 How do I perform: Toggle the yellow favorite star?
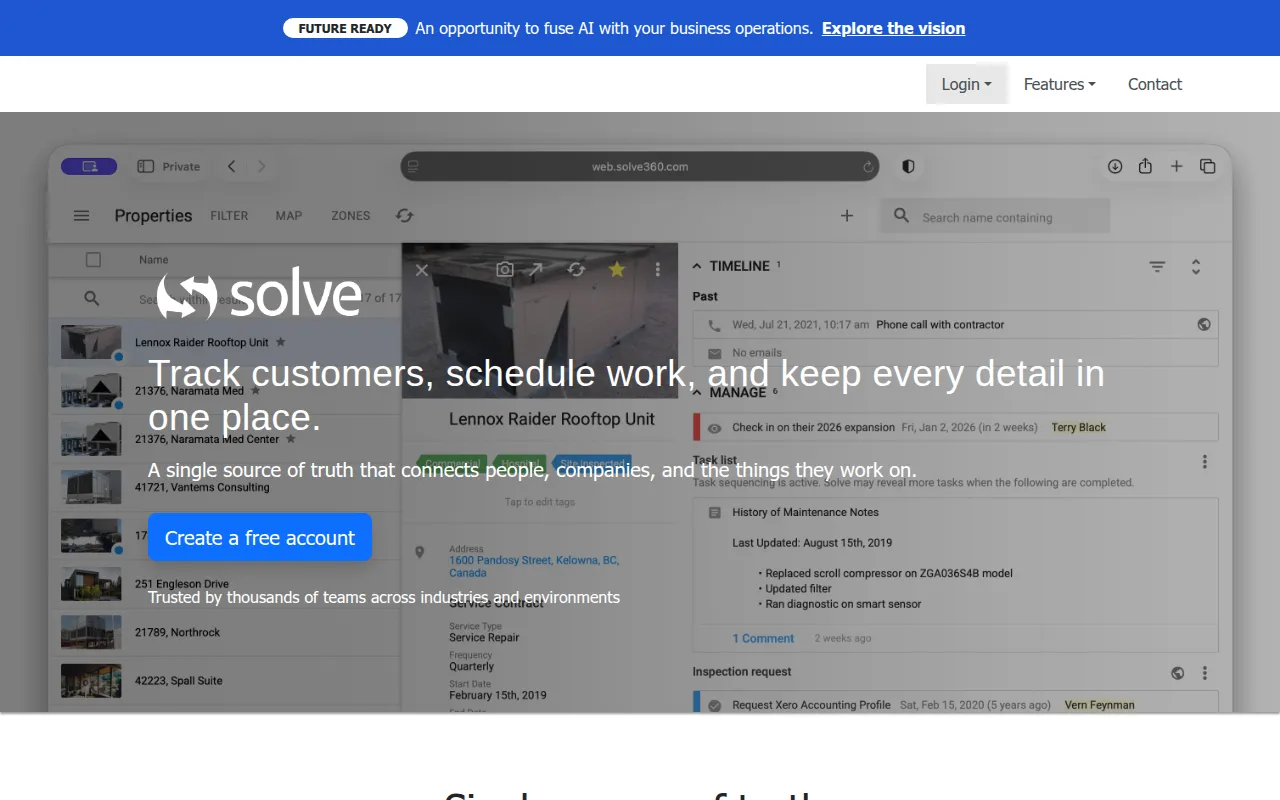(617, 269)
